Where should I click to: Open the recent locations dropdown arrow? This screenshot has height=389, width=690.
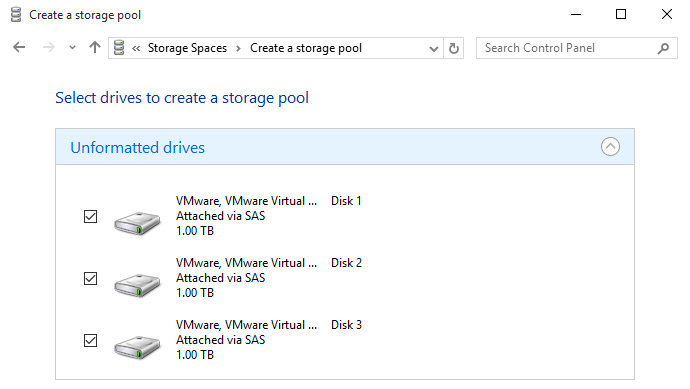(72, 48)
